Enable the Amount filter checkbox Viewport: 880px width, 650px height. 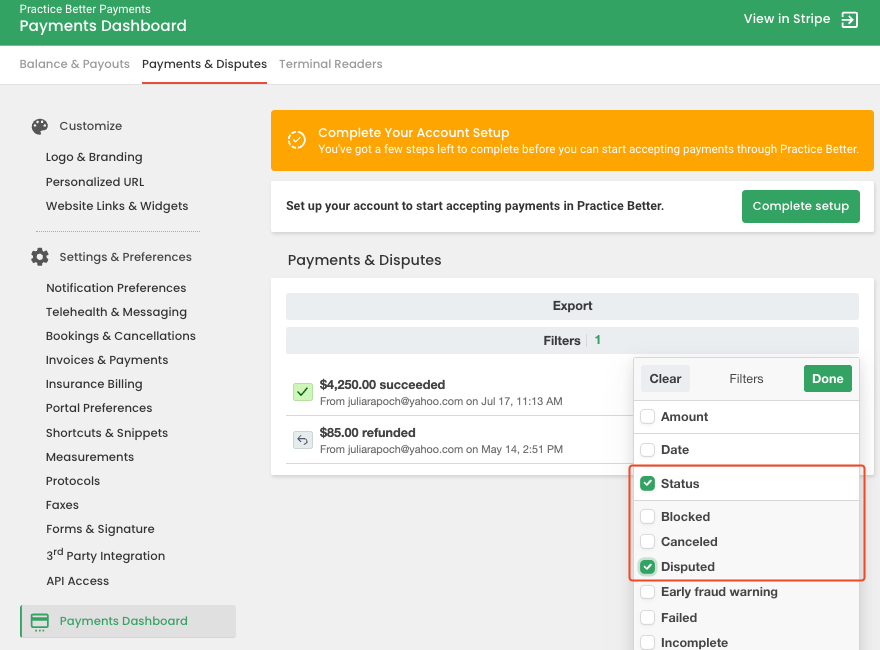coord(648,416)
